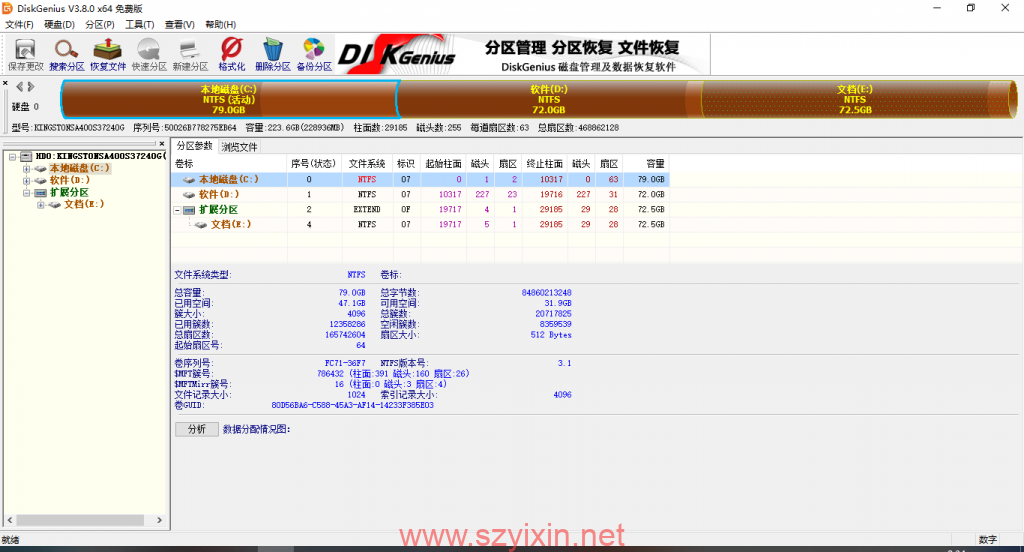Screen dimensions: 1024x552
Task: Click the DiskGenius logo banner
Action: [522, 54]
